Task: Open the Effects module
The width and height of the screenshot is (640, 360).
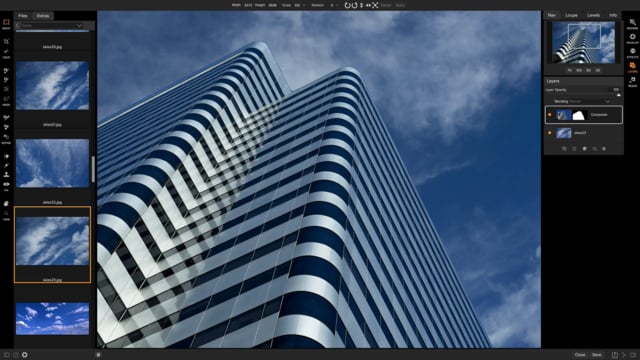Action: [x=632, y=52]
